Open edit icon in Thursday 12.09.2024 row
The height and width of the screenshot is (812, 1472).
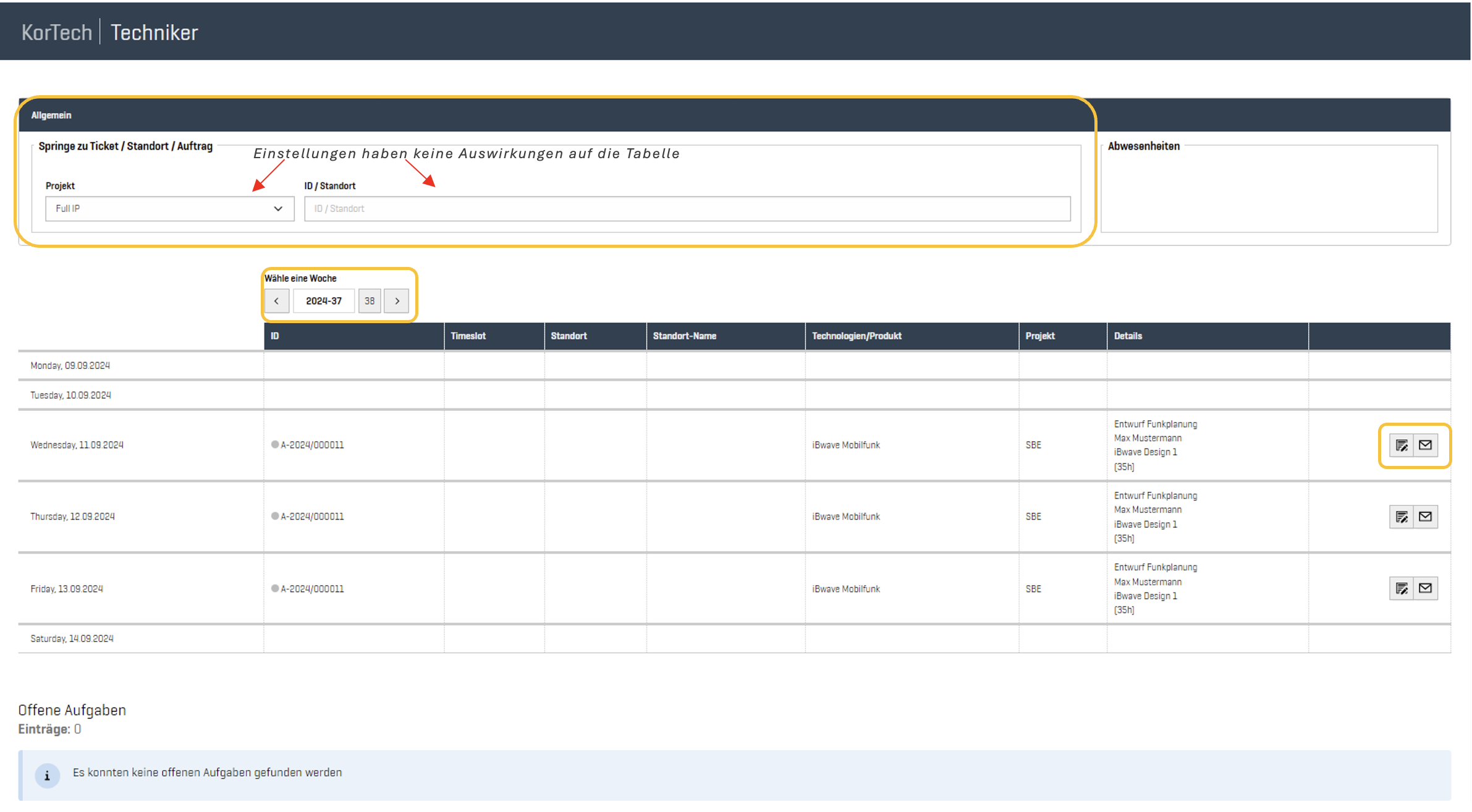coord(1401,517)
